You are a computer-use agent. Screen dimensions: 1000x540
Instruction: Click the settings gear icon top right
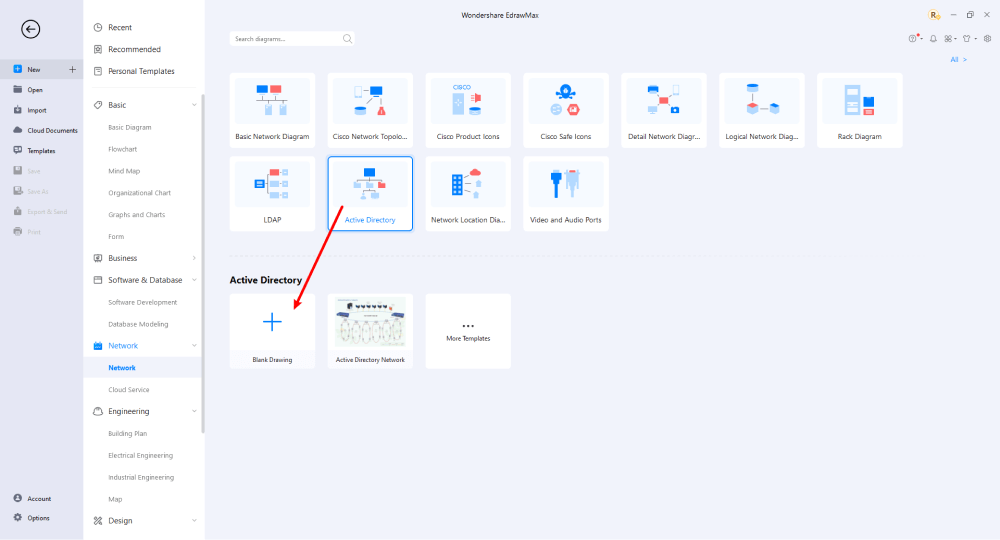click(987, 39)
